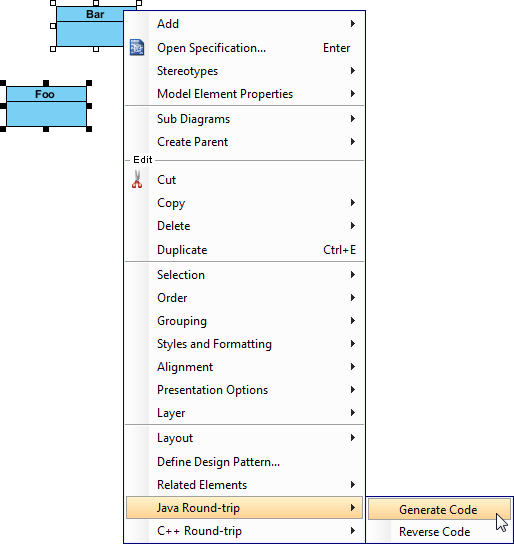The height and width of the screenshot is (544, 514).
Task: Select the Java Round-trip menu item
Action: [x=244, y=508]
